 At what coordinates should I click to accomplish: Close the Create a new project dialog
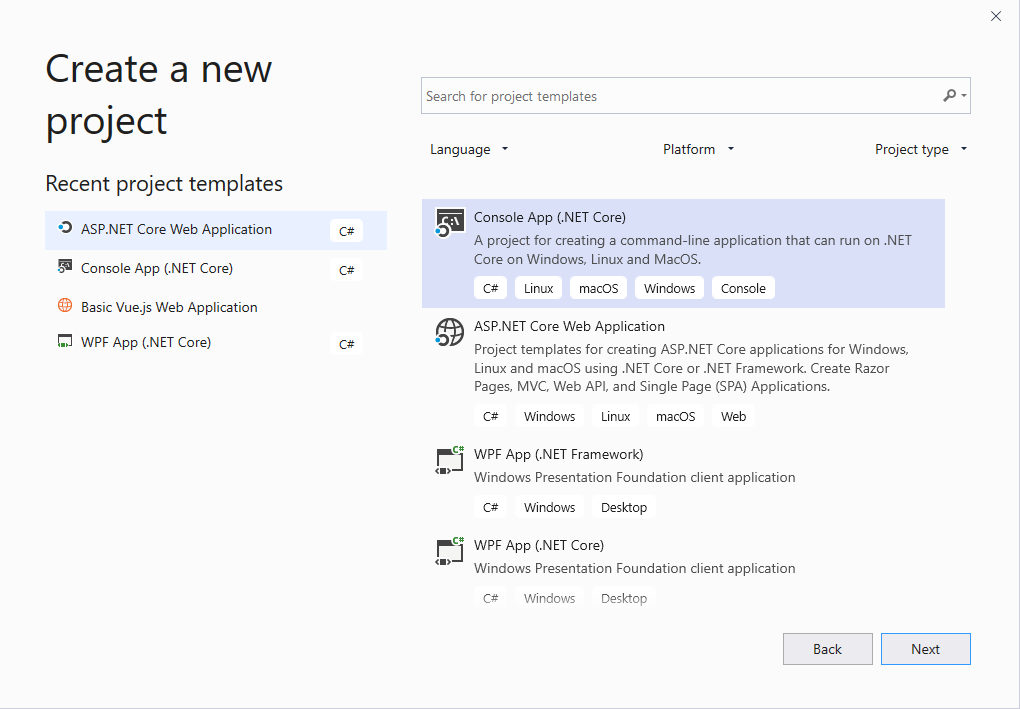pos(996,16)
